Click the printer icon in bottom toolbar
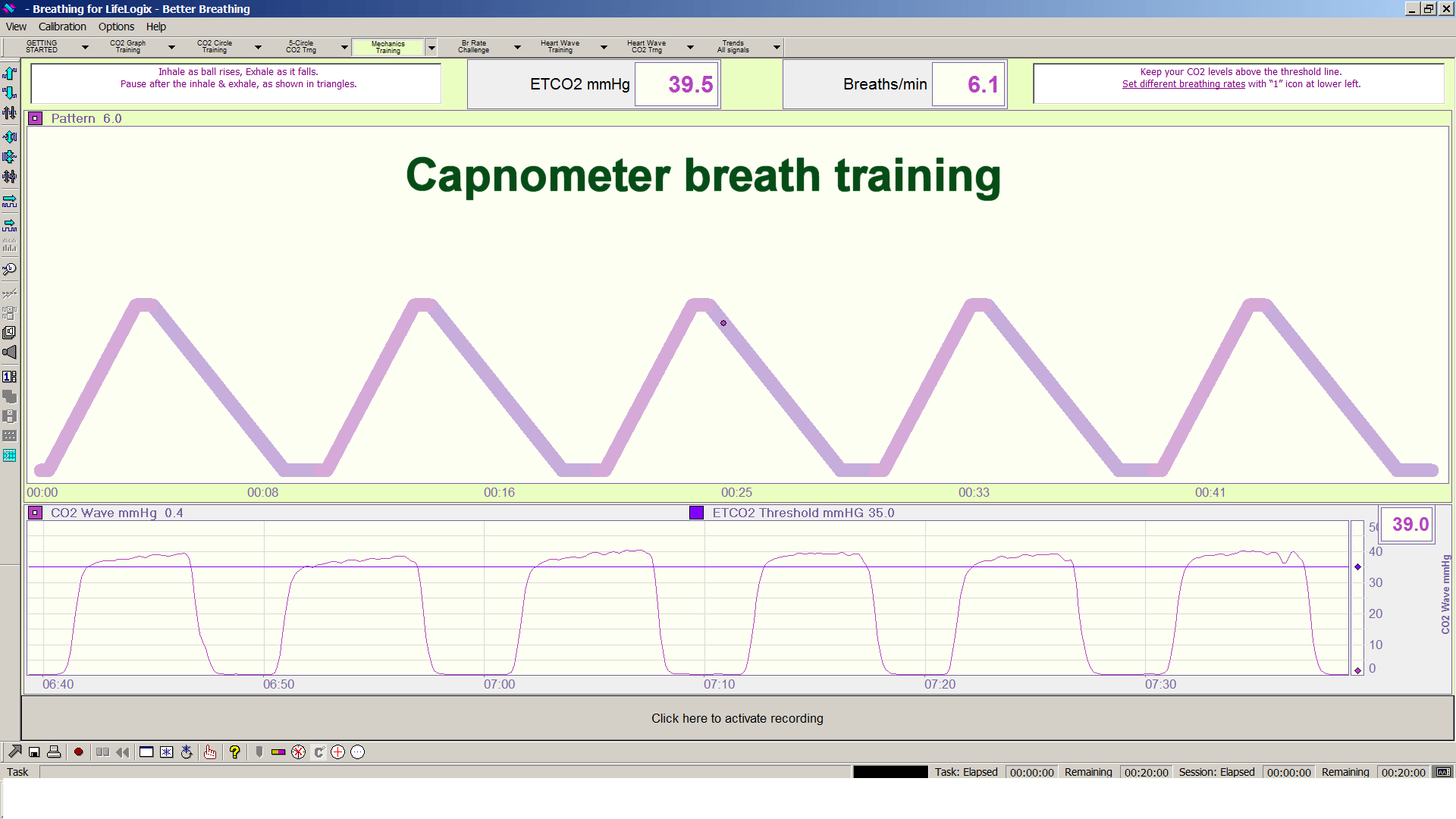Image resolution: width=1456 pixels, height=819 pixels. pyautogui.click(x=54, y=752)
